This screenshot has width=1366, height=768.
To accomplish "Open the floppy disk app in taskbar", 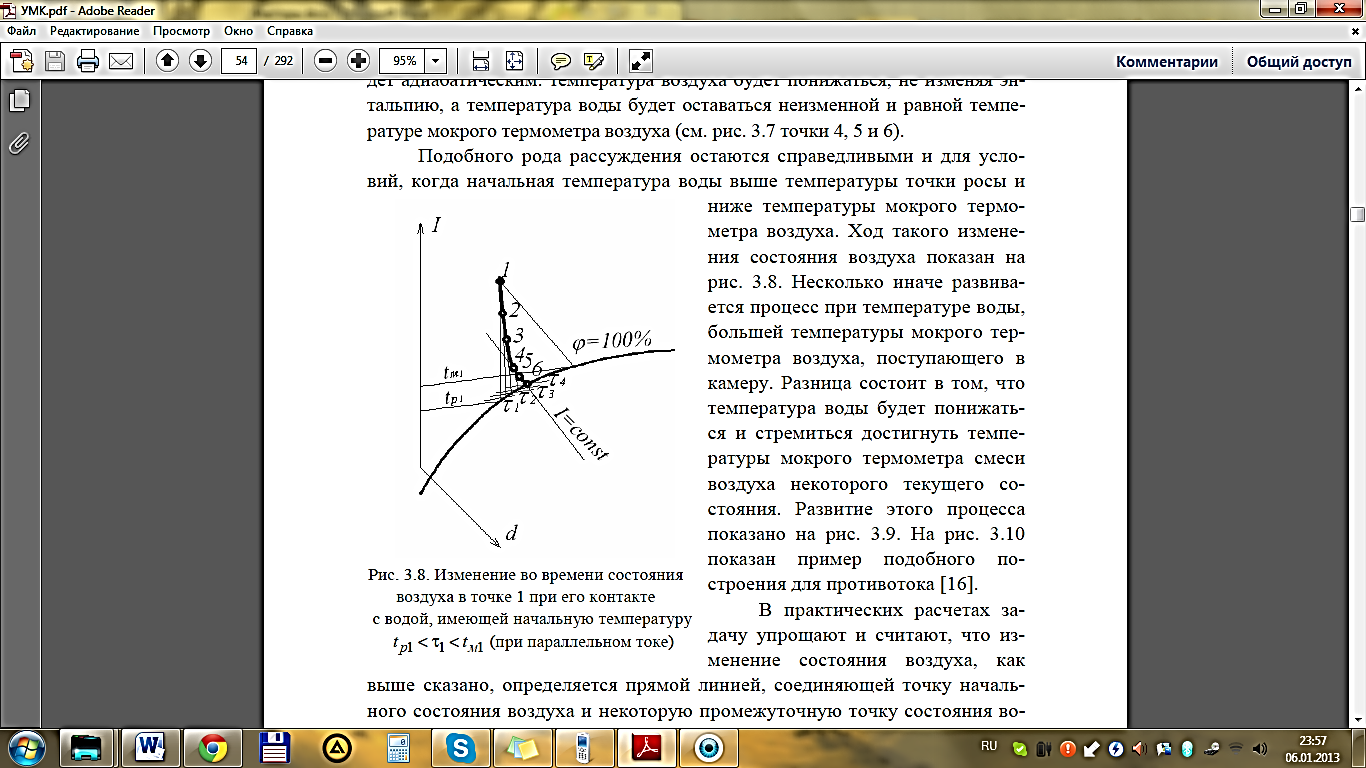I will (x=275, y=747).
